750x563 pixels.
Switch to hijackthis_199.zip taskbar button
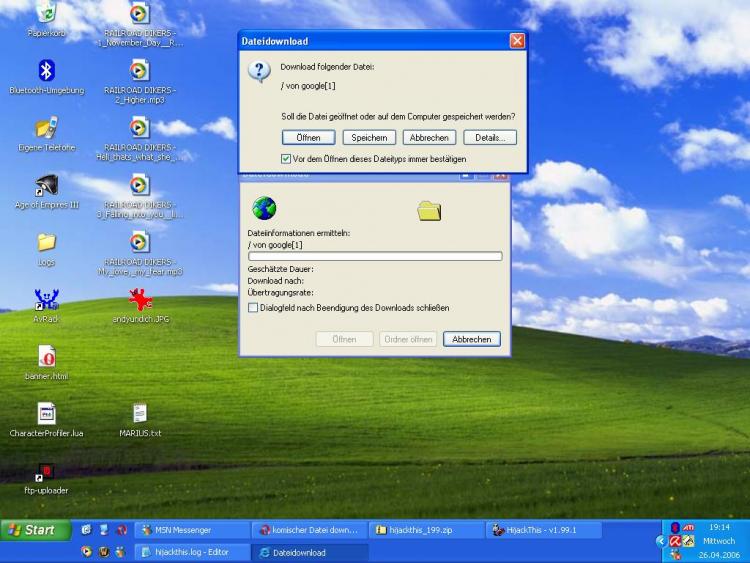click(426, 530)
